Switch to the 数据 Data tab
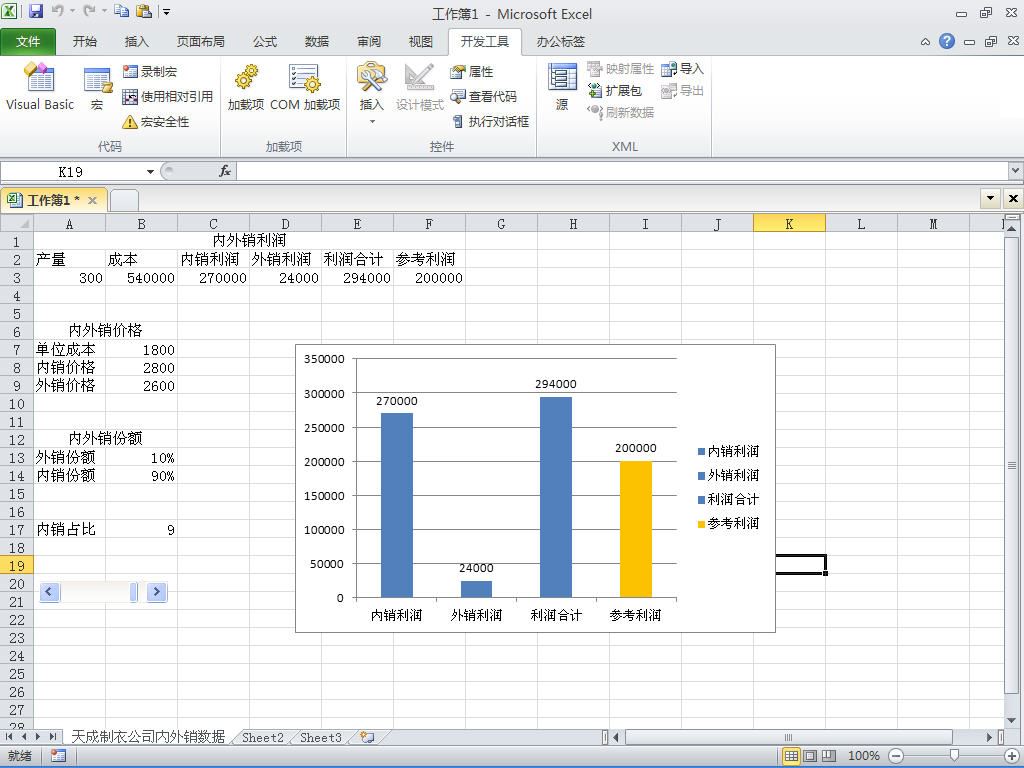Image resolution: width=1024 pixels, height=768 pixels. coord(317,42)
